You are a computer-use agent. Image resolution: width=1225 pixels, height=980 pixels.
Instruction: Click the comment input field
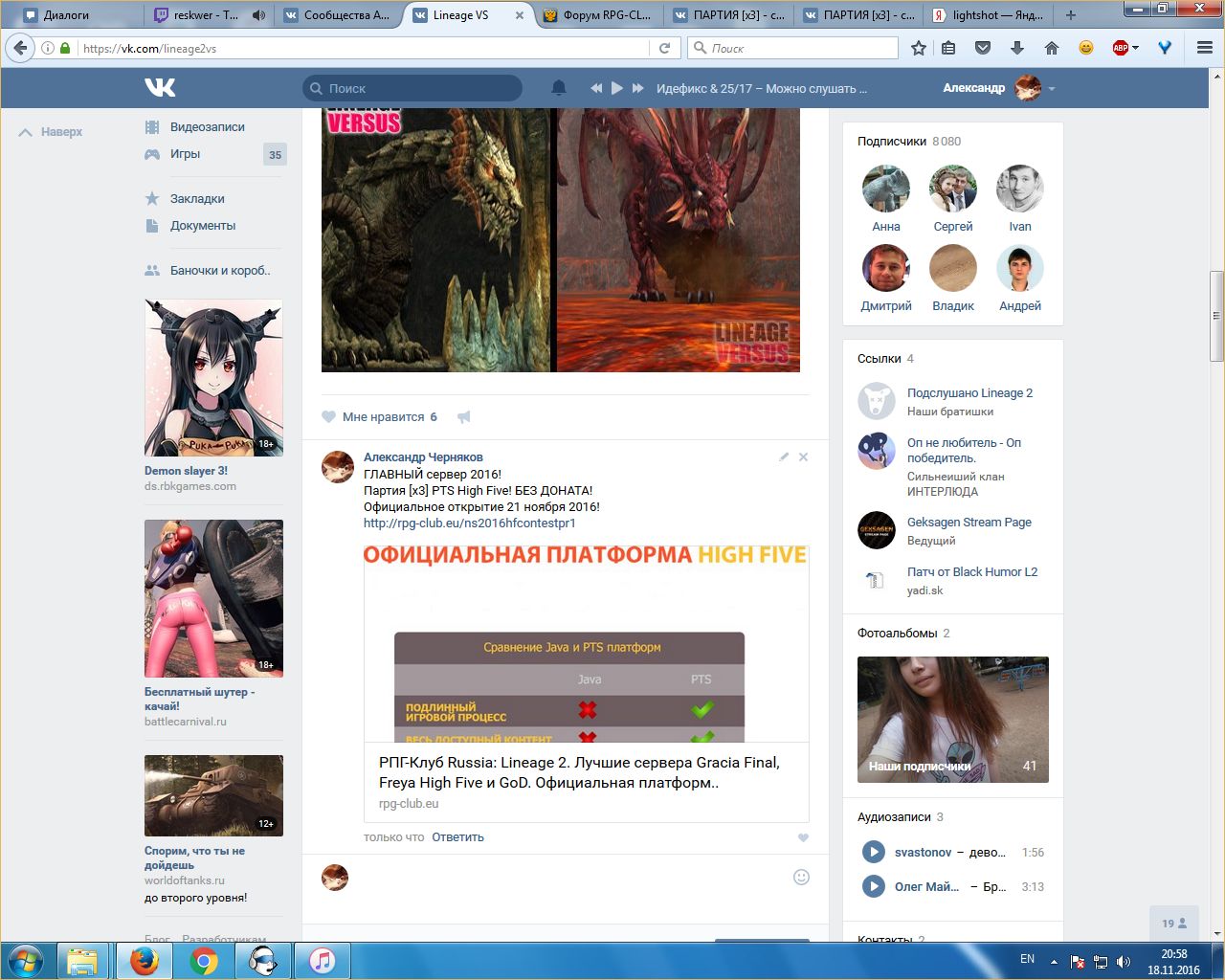tap(570, 878)
